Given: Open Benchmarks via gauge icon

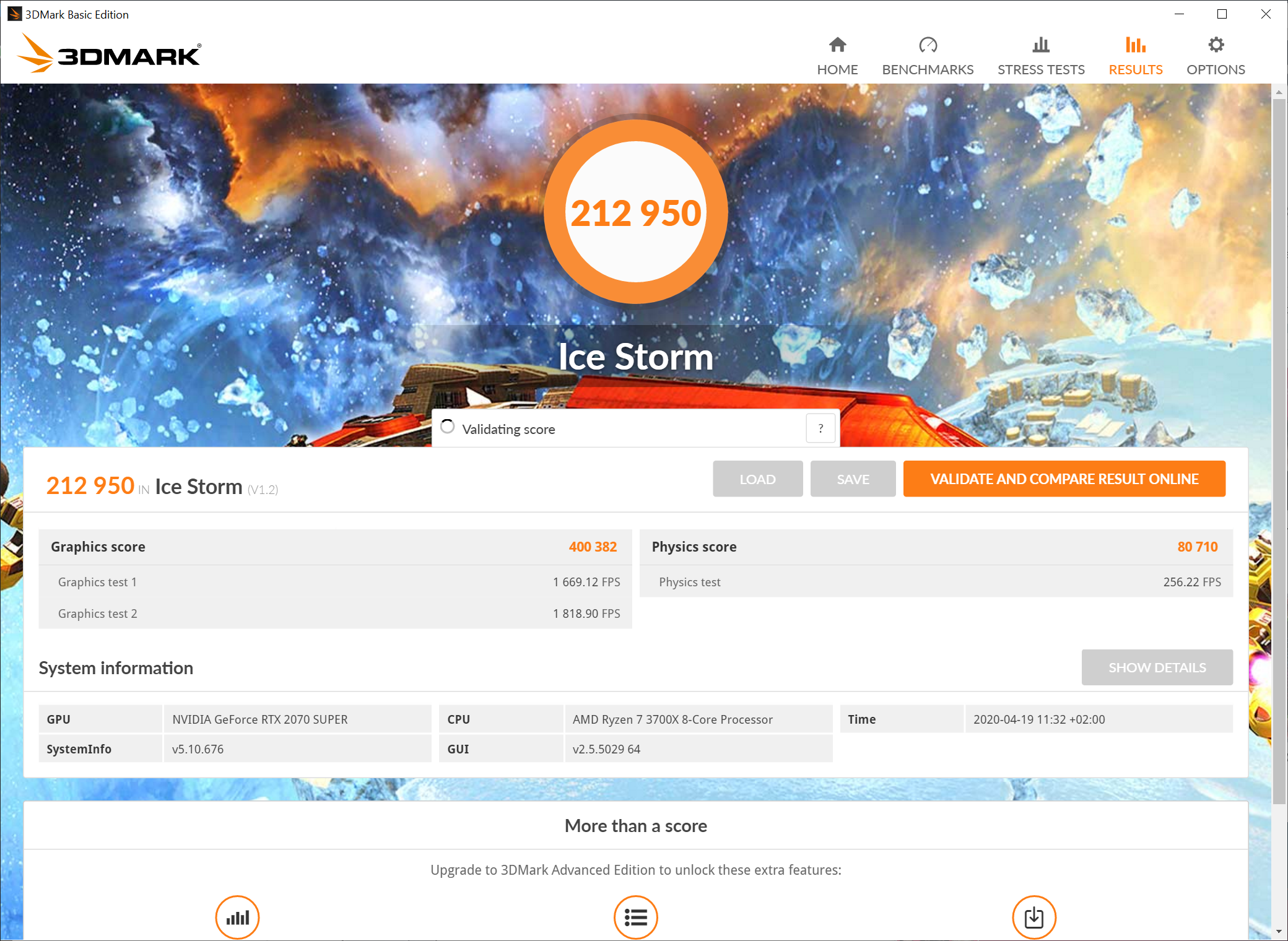Looking at the screenshot, I should point(927,45).
